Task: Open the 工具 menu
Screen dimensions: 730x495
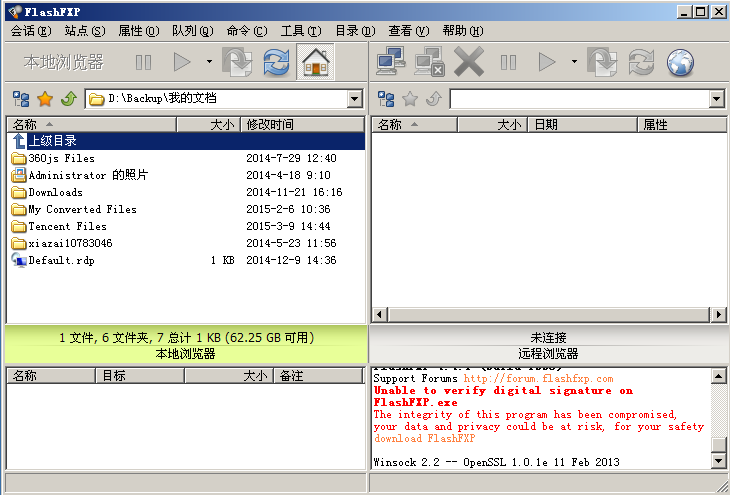Action: tap(301, 31)
